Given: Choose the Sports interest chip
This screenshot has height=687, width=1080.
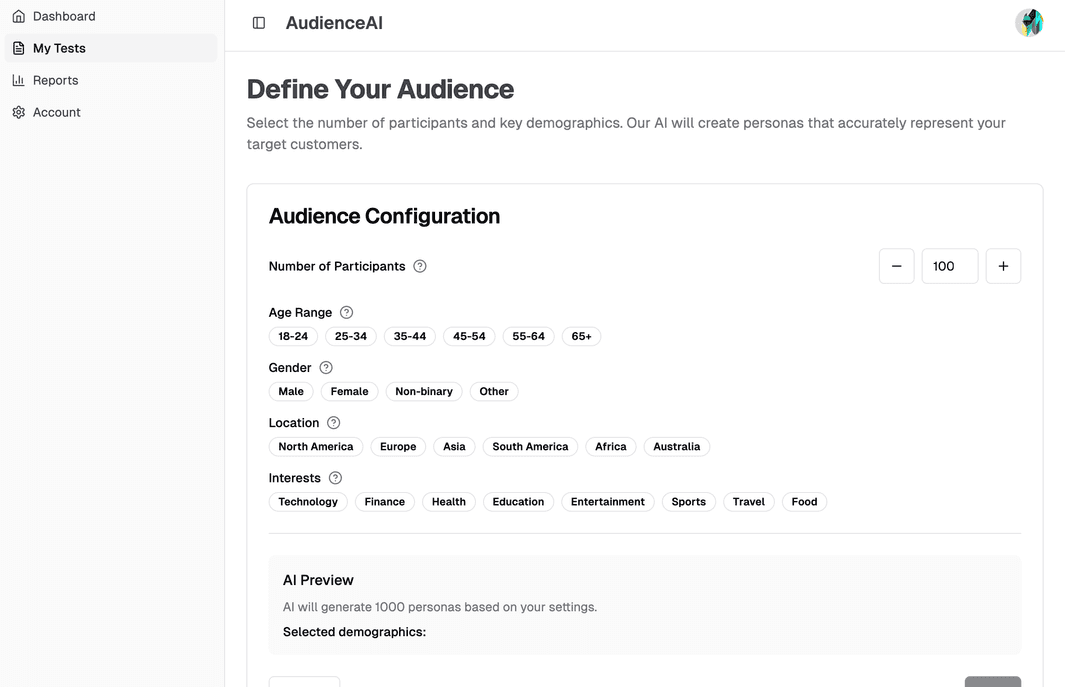Looking at the screenshot, I should [x=689, y=502].
